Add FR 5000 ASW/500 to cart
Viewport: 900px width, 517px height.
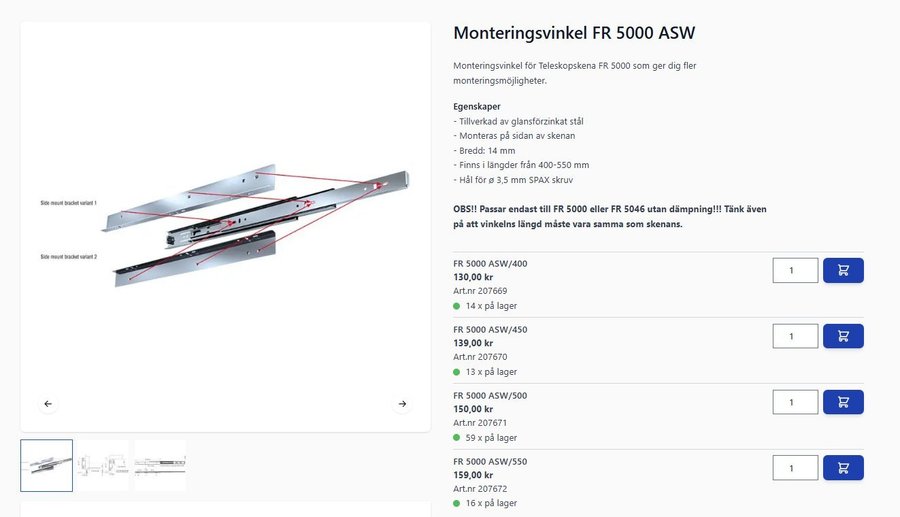(843, 402)
